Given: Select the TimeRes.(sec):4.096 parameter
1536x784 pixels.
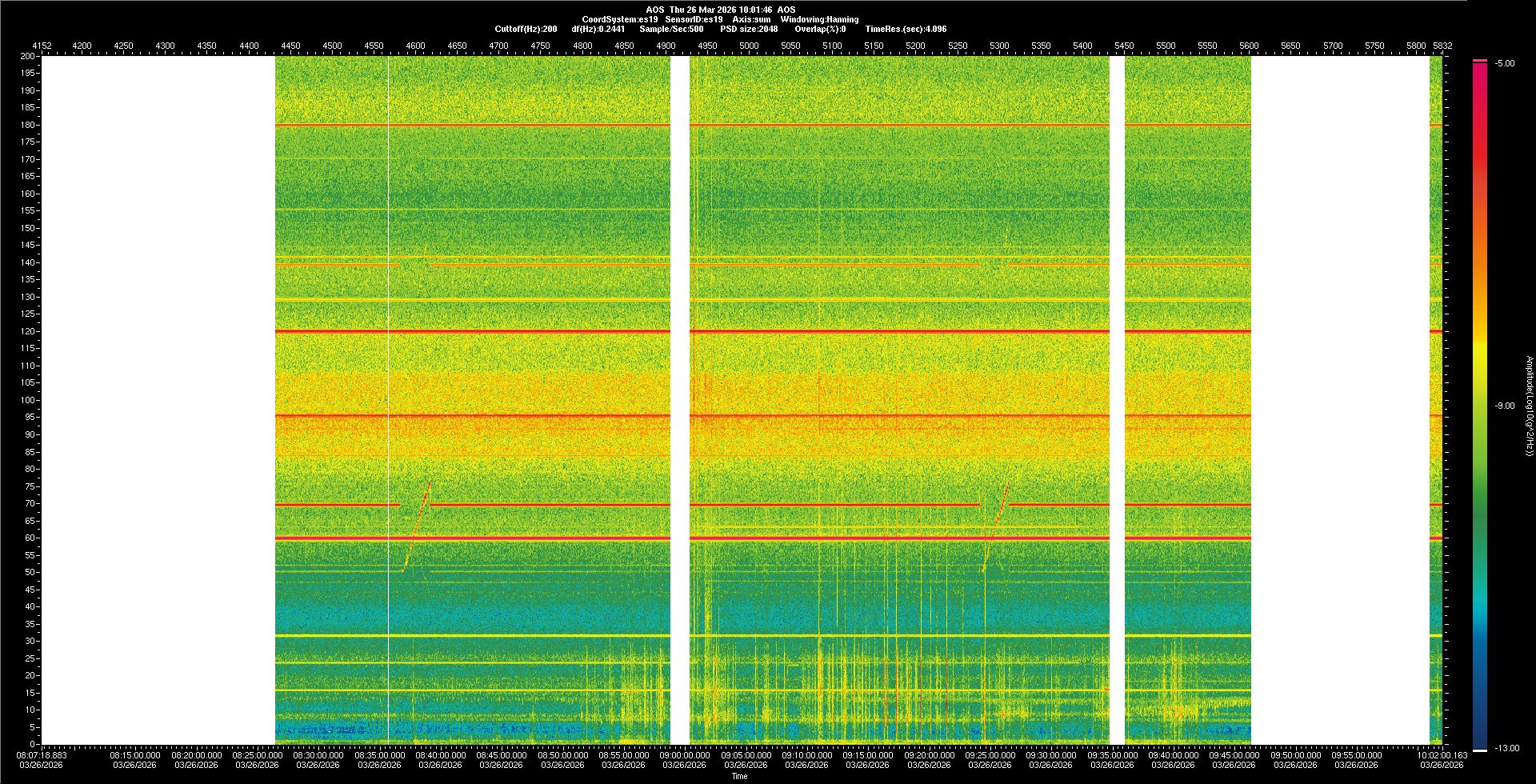Looking at the screenshot, I should [906, 29].
